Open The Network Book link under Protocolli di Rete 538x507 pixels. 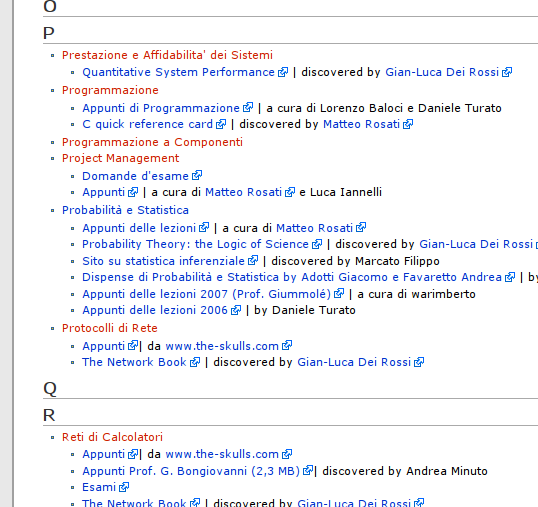point(134,362)
